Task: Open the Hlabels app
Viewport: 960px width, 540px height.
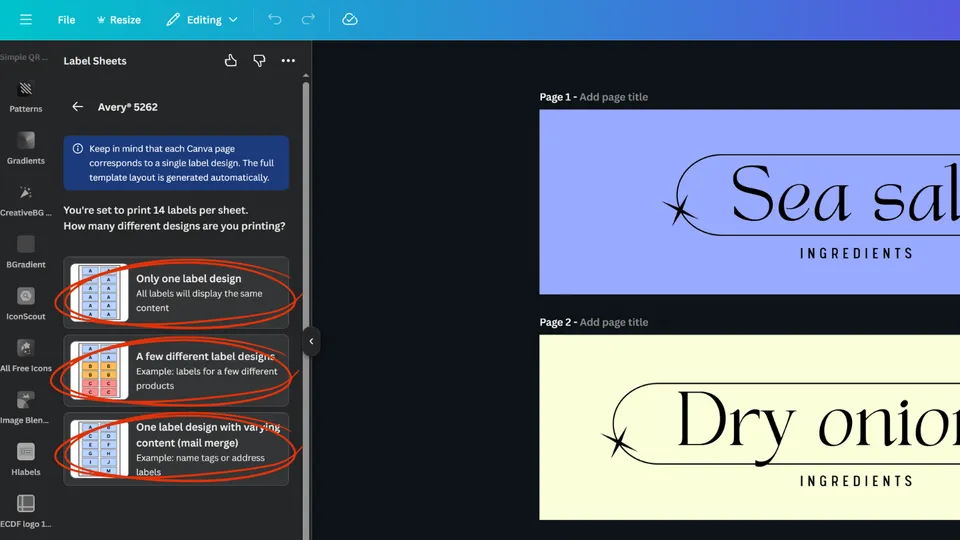Action: pyautogui.click(x=26, y=460)
